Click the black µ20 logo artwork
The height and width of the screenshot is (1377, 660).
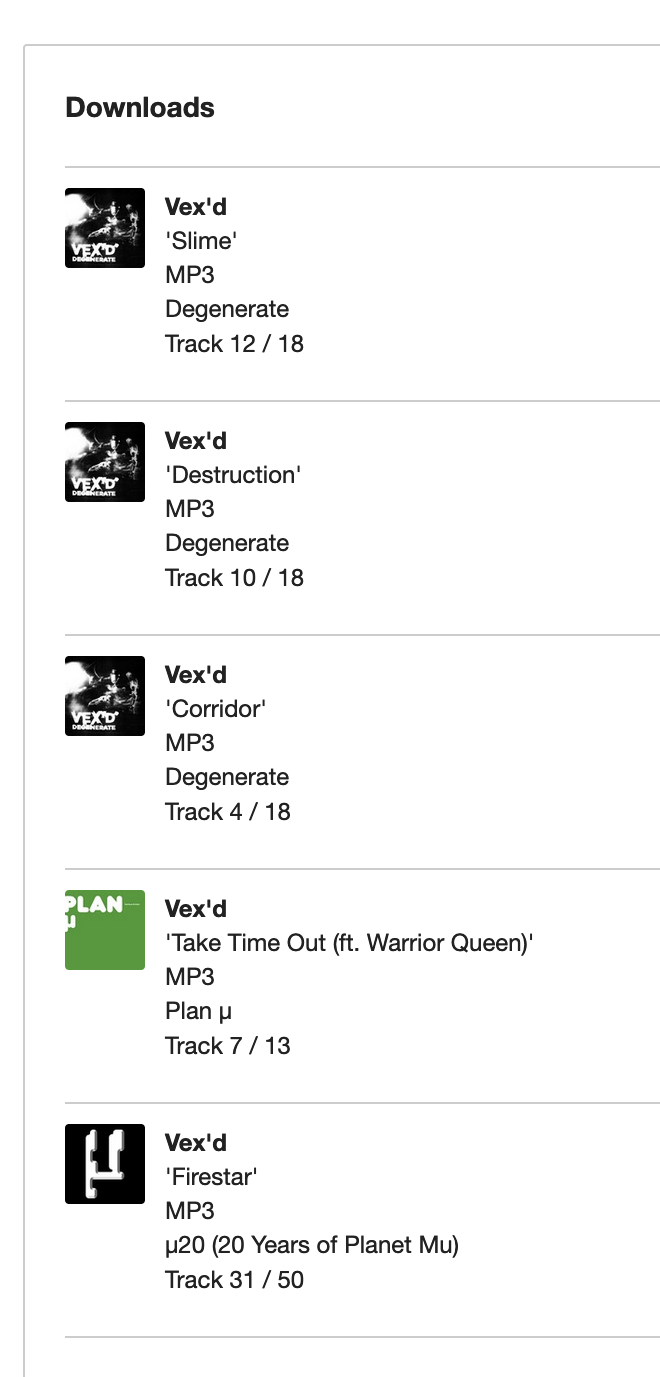pos(105,1164)
